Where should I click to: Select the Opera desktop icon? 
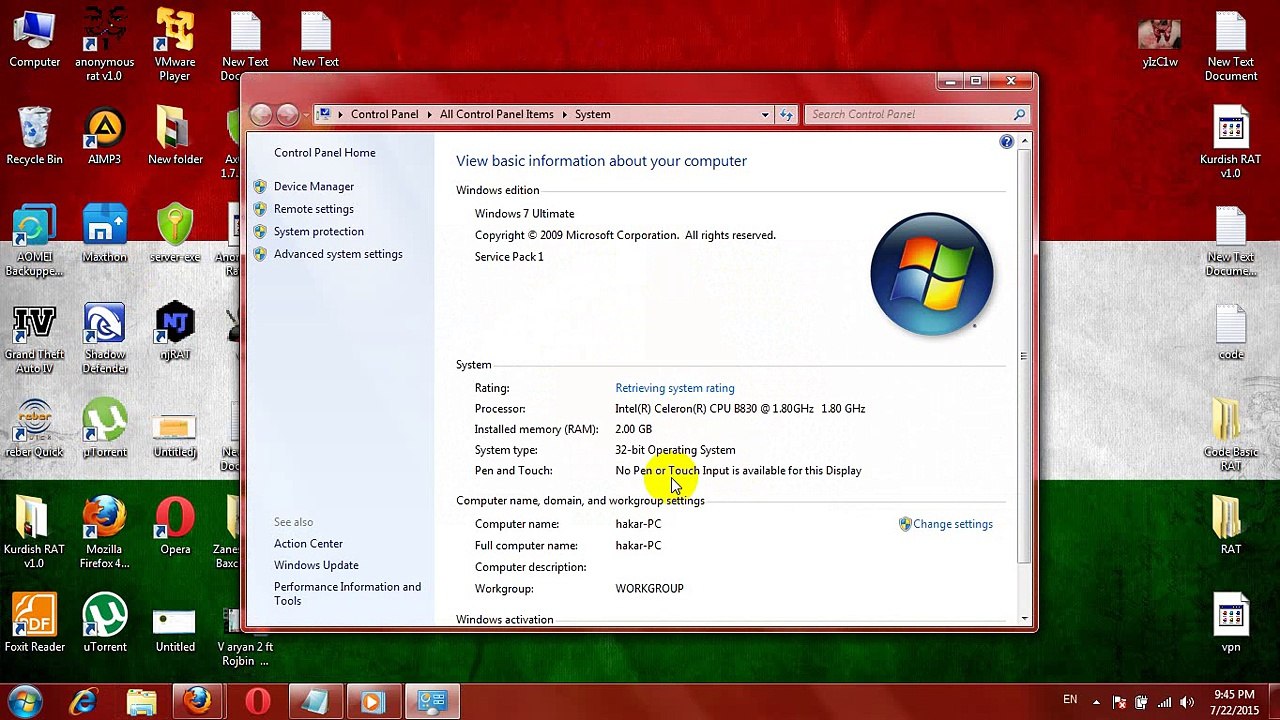[x=175, y=526]
